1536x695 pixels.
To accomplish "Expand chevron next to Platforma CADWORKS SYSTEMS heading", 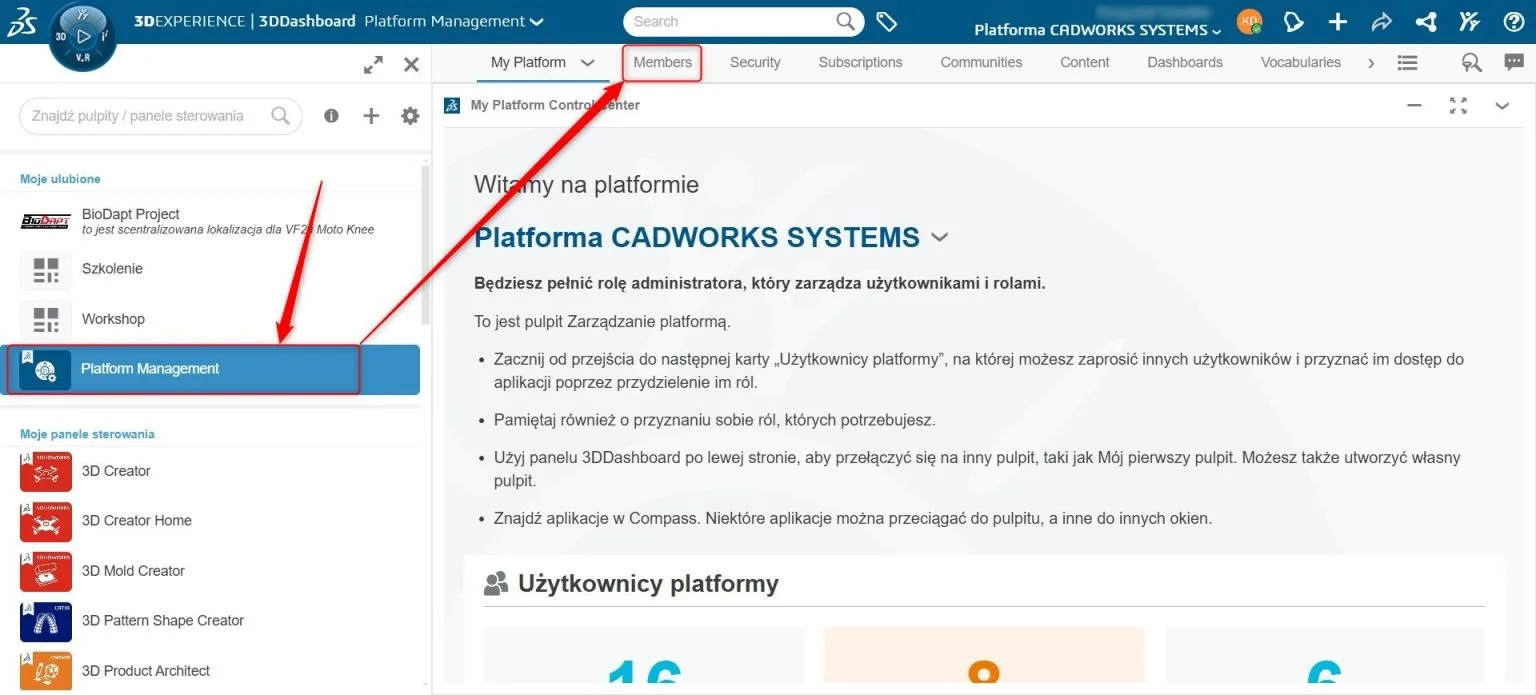I will [939, 238].
